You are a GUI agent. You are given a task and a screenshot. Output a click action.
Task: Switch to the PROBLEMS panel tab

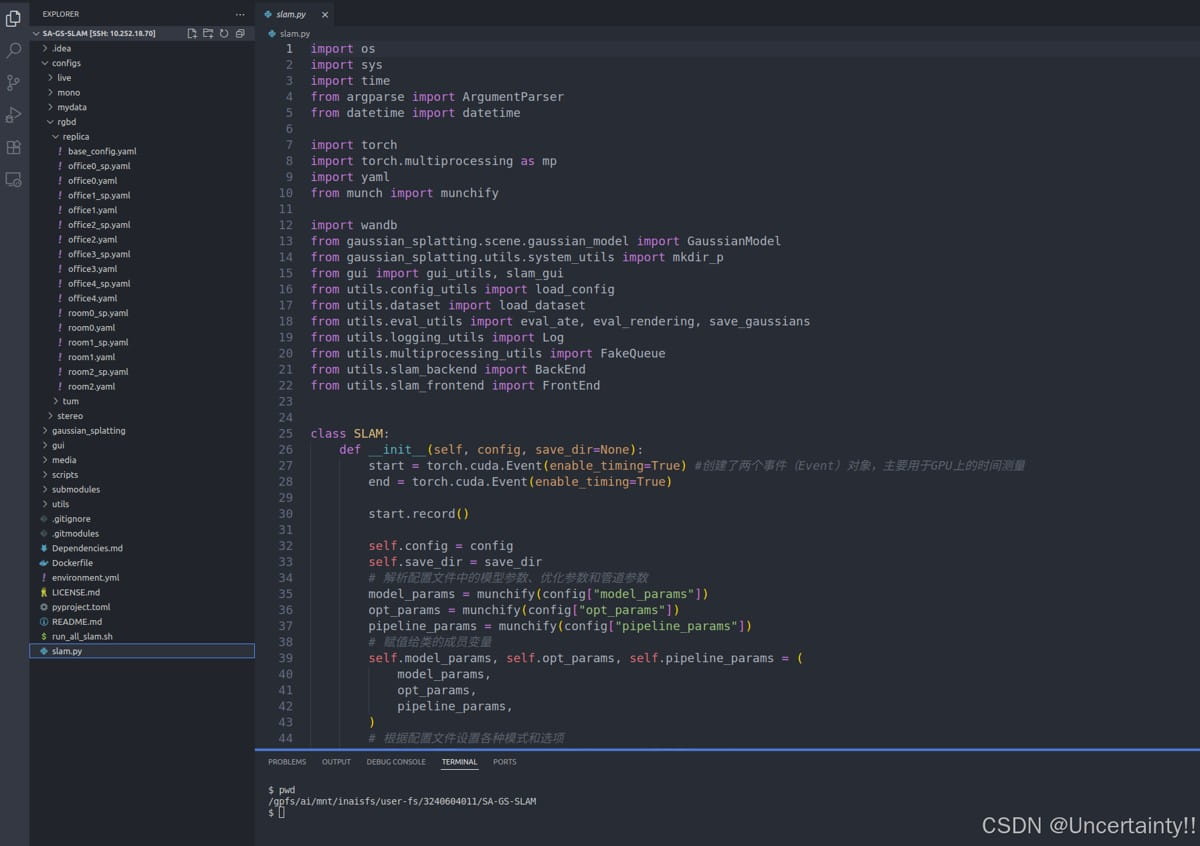click(287, 762)
